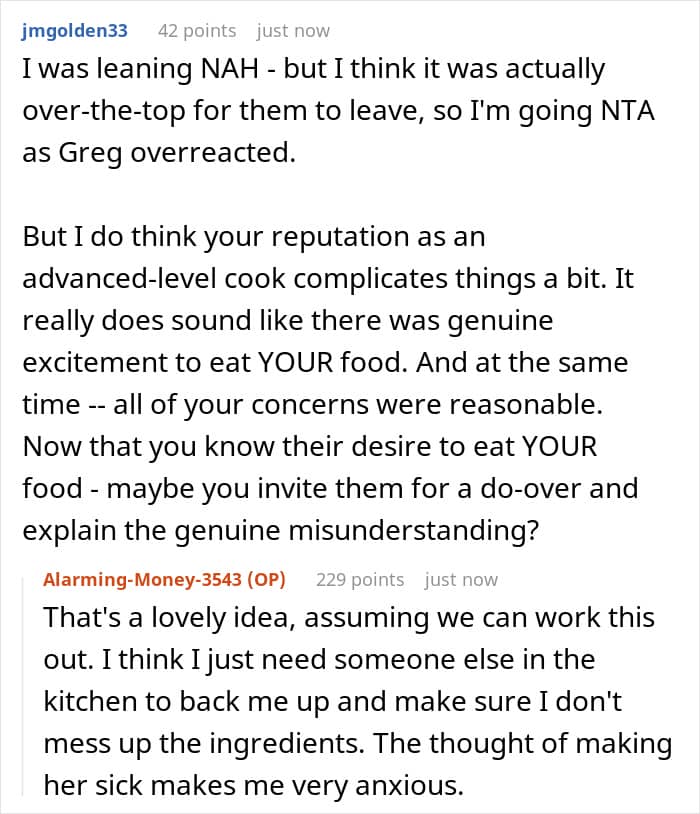Click the 42 points score
Image resolution: width=700 pixels, height=814 pixels.
[197, 31]
